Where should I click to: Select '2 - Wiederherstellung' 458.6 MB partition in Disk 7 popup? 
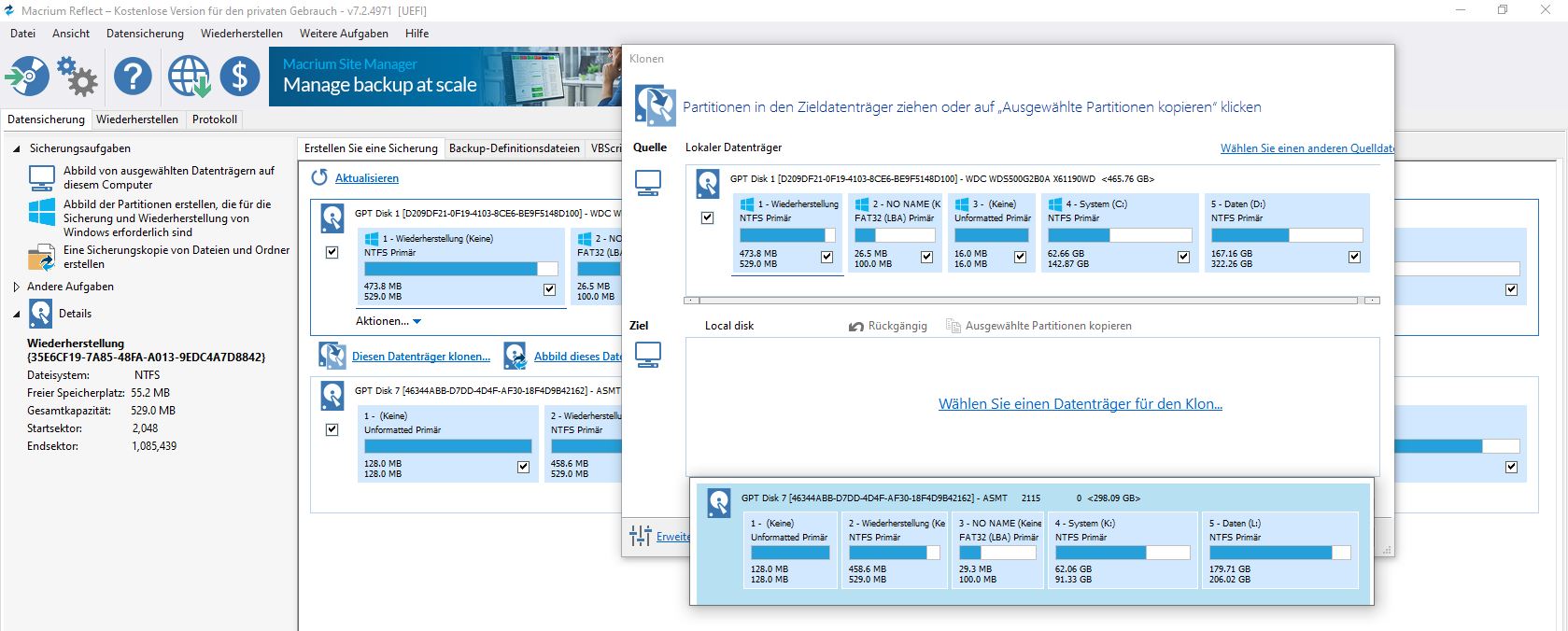895,551
